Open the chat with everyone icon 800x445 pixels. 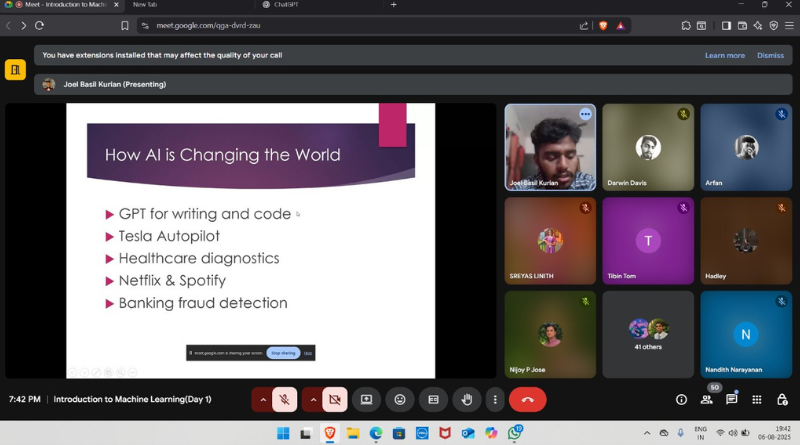point(732,400)
